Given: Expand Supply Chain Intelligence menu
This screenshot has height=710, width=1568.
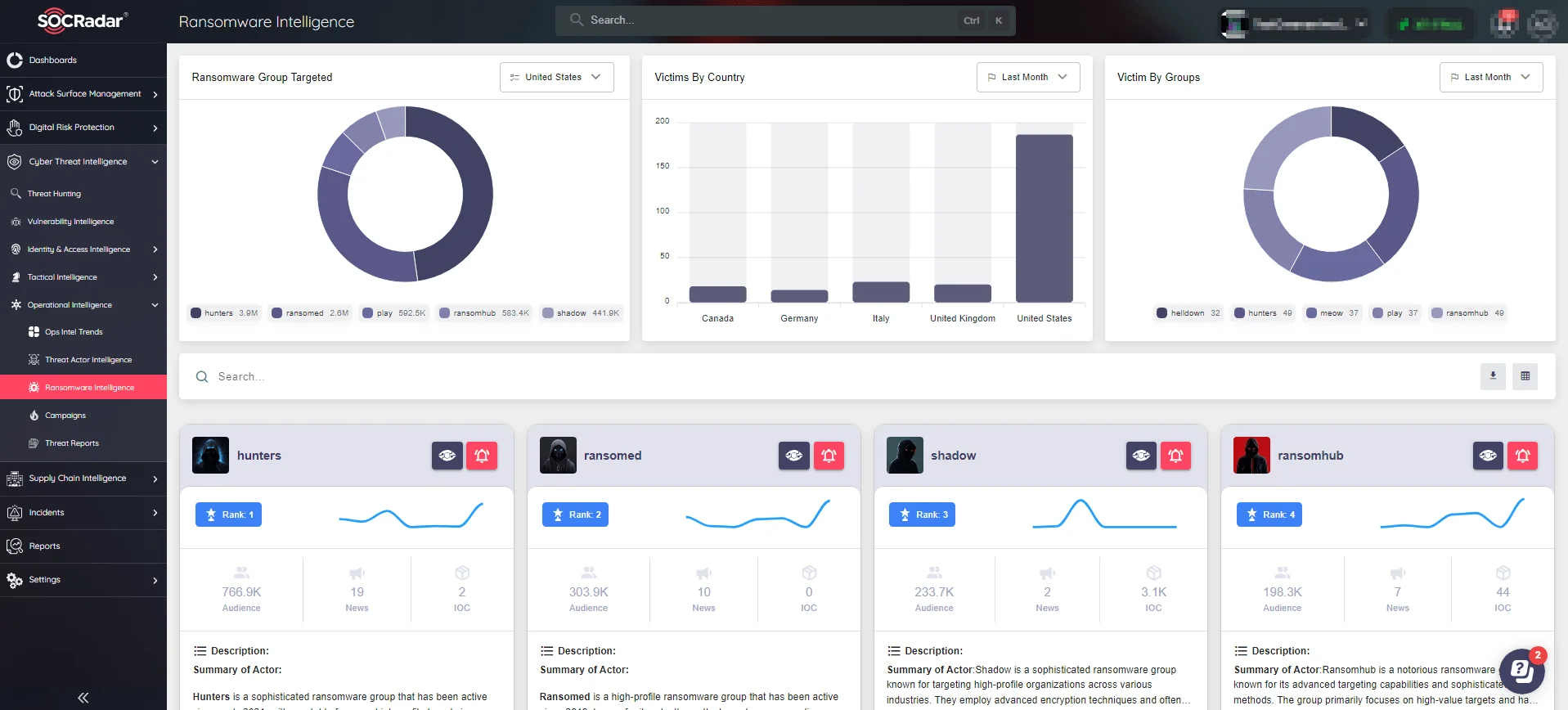Looking at the screenshot, I should pyautogui.click(x=83, y=479).
